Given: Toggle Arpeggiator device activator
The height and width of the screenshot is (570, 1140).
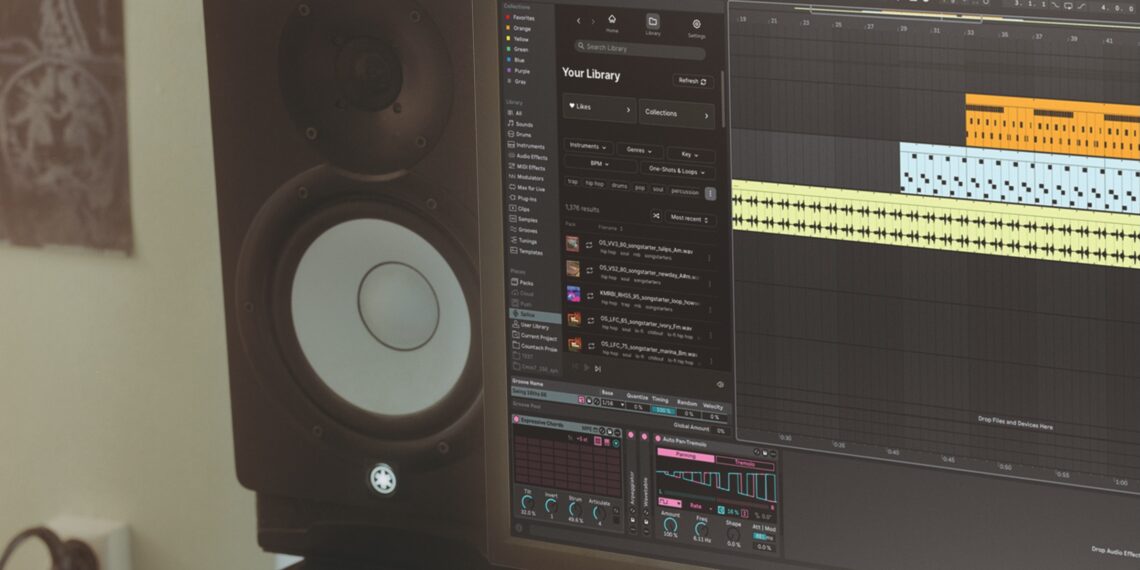Looking at the screenshot, I should pos(630,435).
